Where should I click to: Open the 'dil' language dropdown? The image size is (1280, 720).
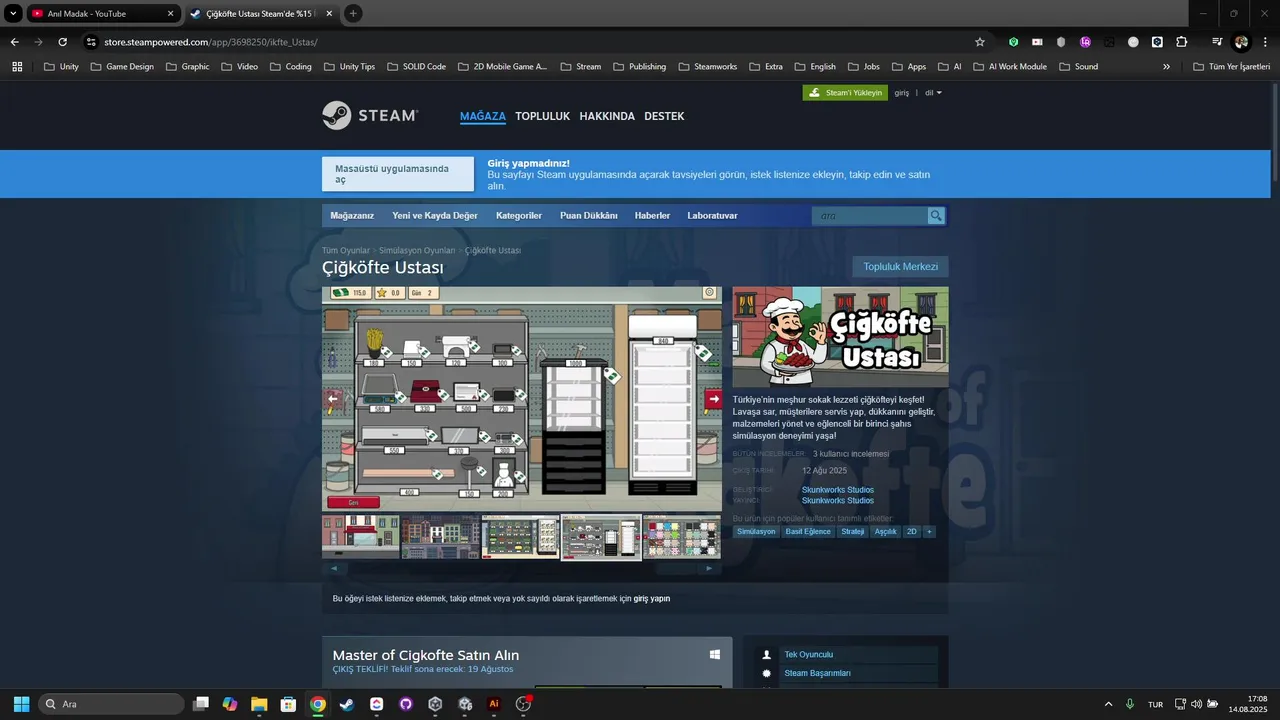point(933,93)
